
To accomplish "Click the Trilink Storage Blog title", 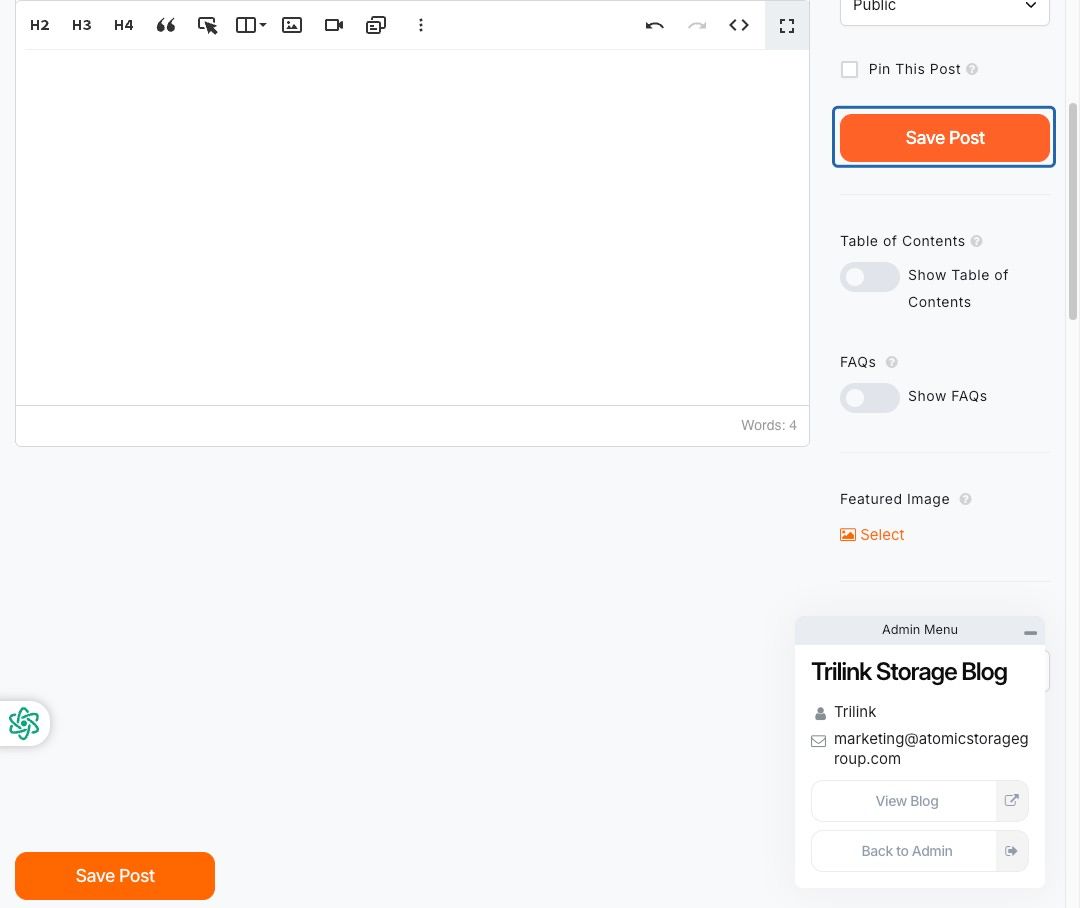I will (x=909, y=672).
